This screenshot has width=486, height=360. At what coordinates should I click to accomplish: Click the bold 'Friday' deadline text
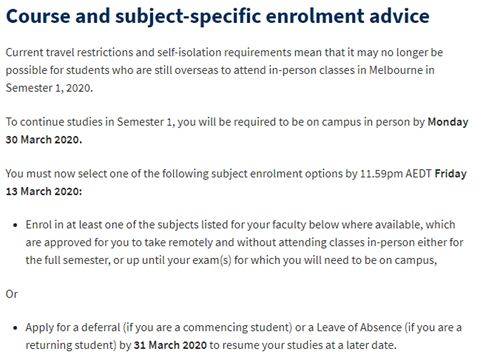[x=451, y=174]
